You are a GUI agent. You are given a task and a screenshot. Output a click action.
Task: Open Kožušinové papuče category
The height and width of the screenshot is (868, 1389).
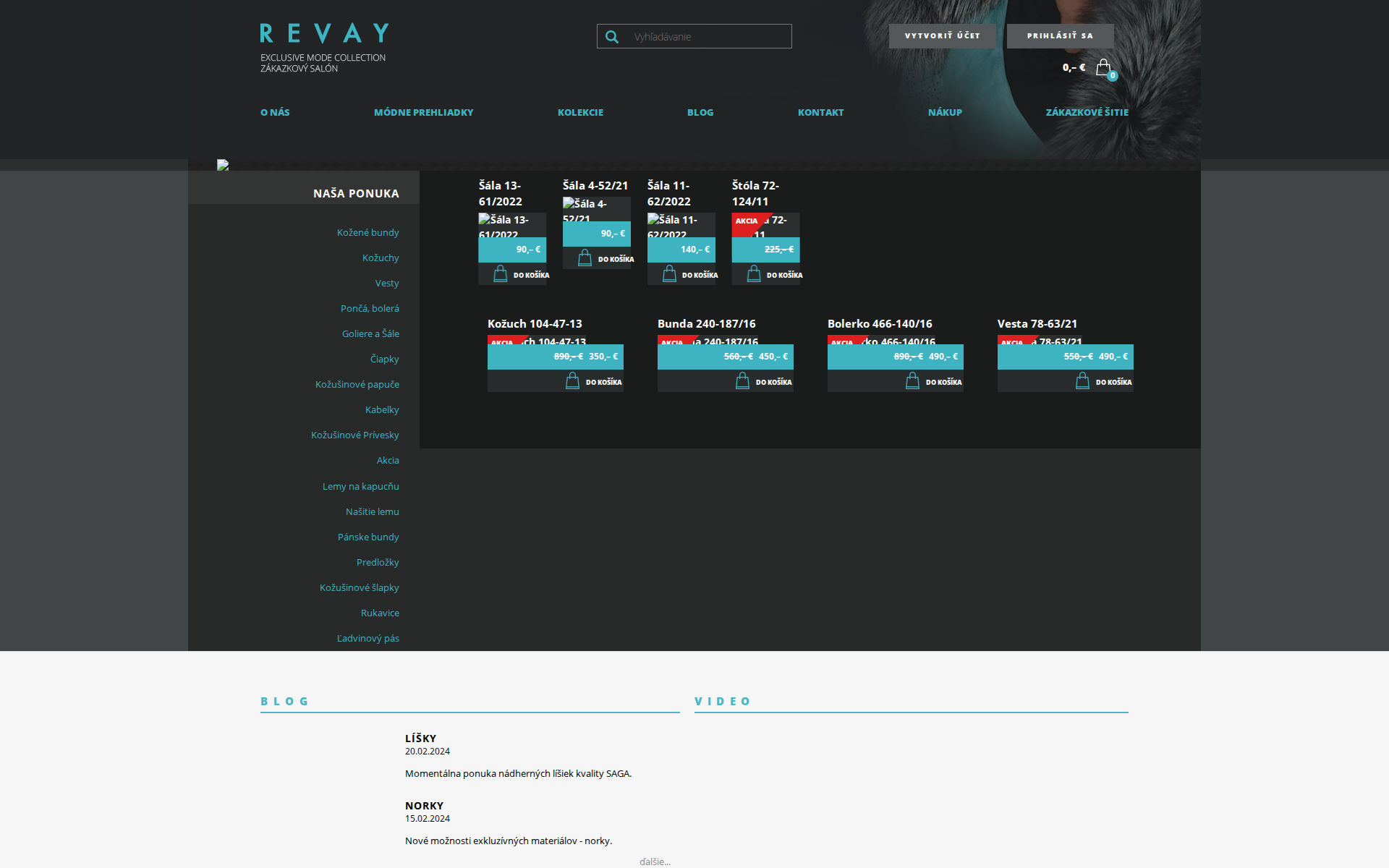[x=357, y=385]
